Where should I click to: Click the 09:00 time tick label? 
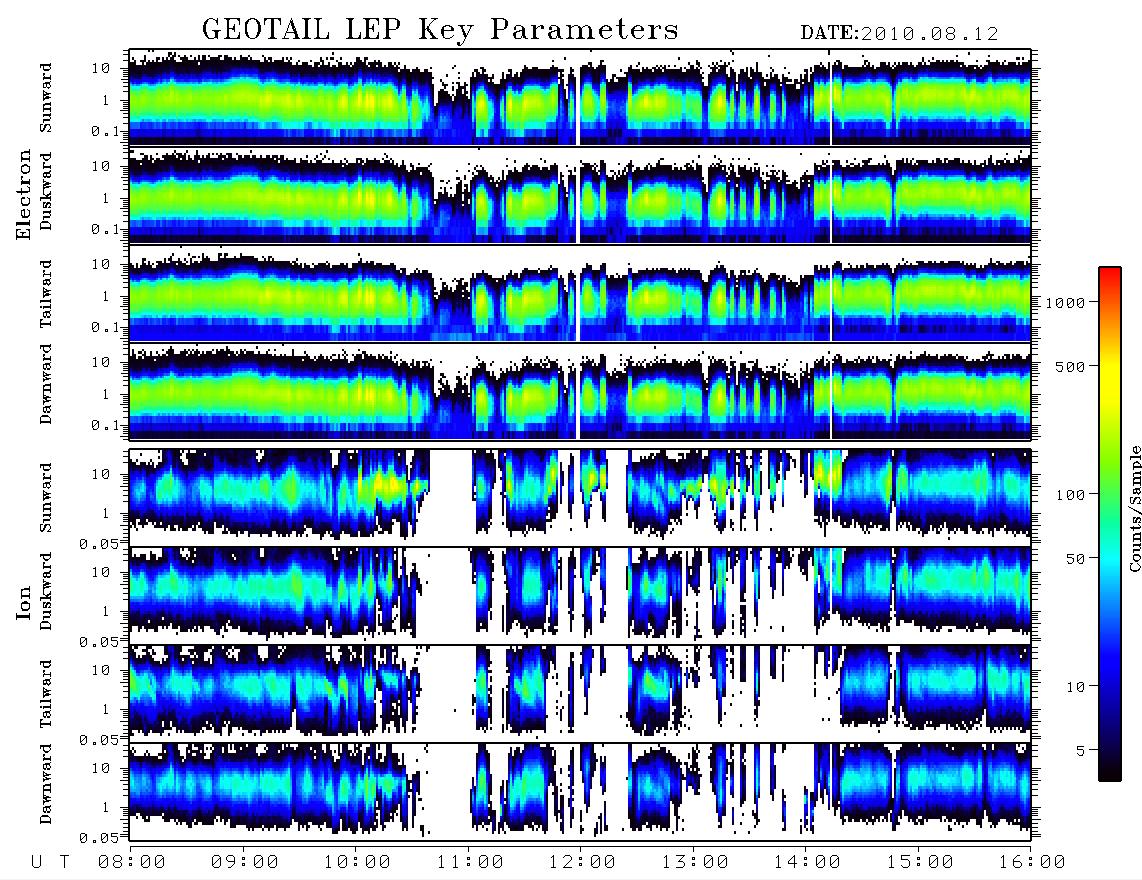(245, 863)
